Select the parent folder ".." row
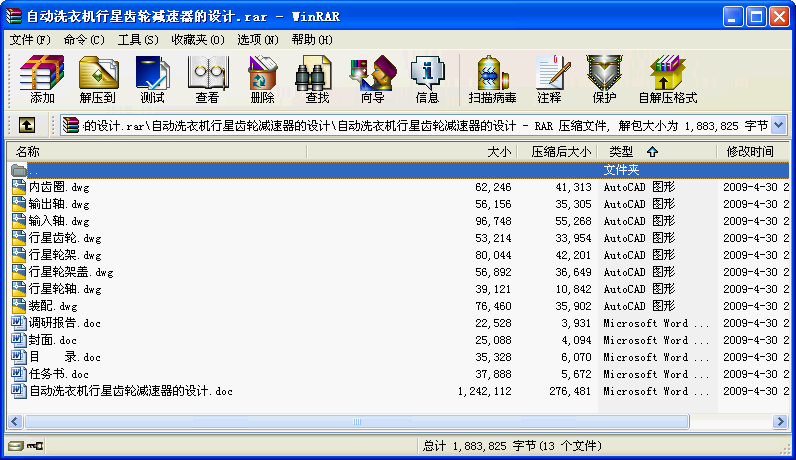 [398, 170]
